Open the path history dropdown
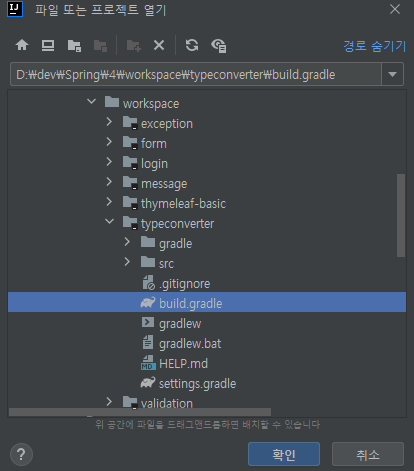The image size is (414, 471). point(392,74)
